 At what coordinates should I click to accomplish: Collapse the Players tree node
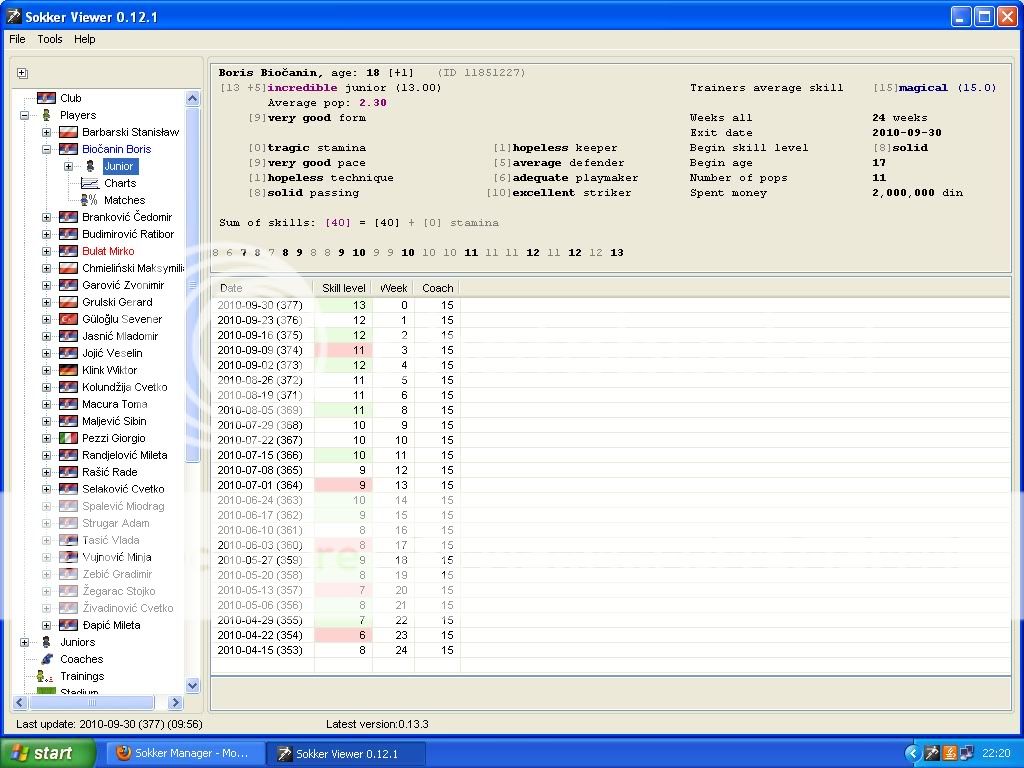[24, 115]
